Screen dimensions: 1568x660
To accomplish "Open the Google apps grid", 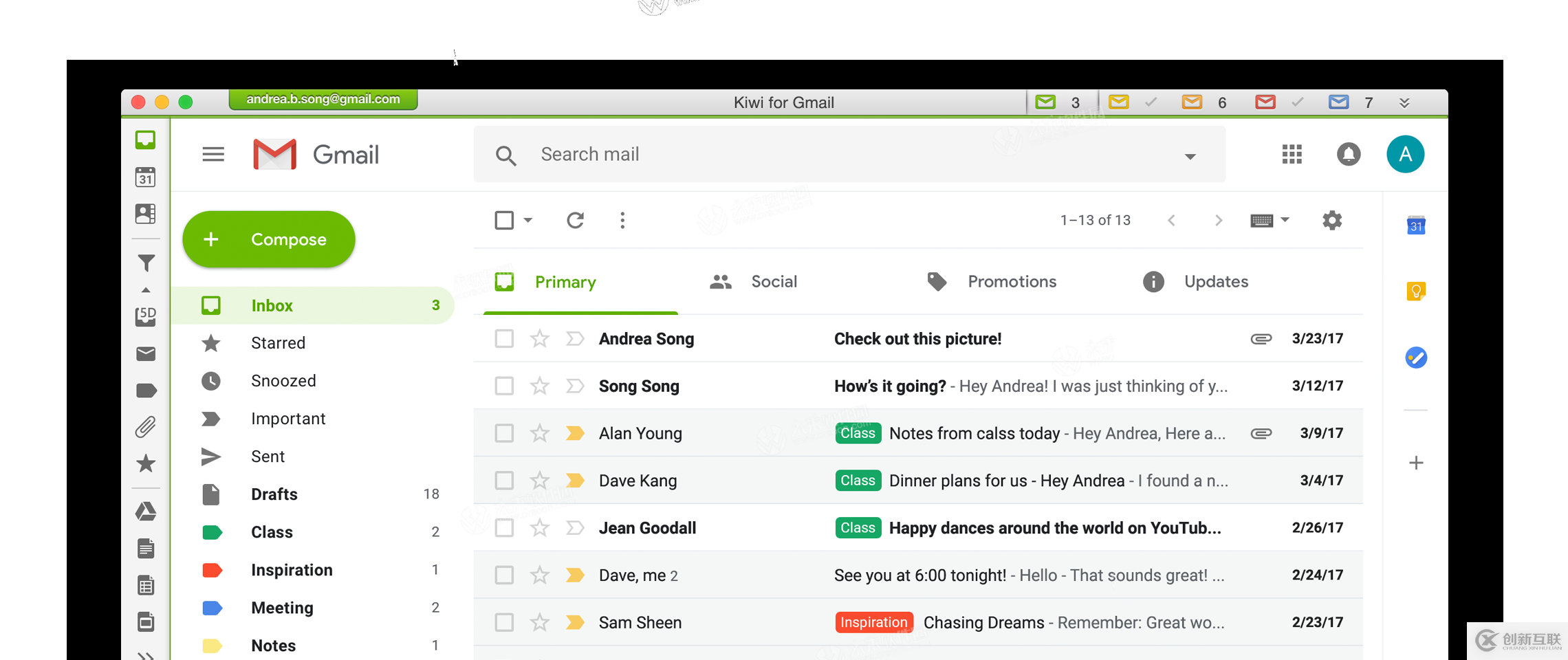I will pyautogui.click(x=1292, y=154).
